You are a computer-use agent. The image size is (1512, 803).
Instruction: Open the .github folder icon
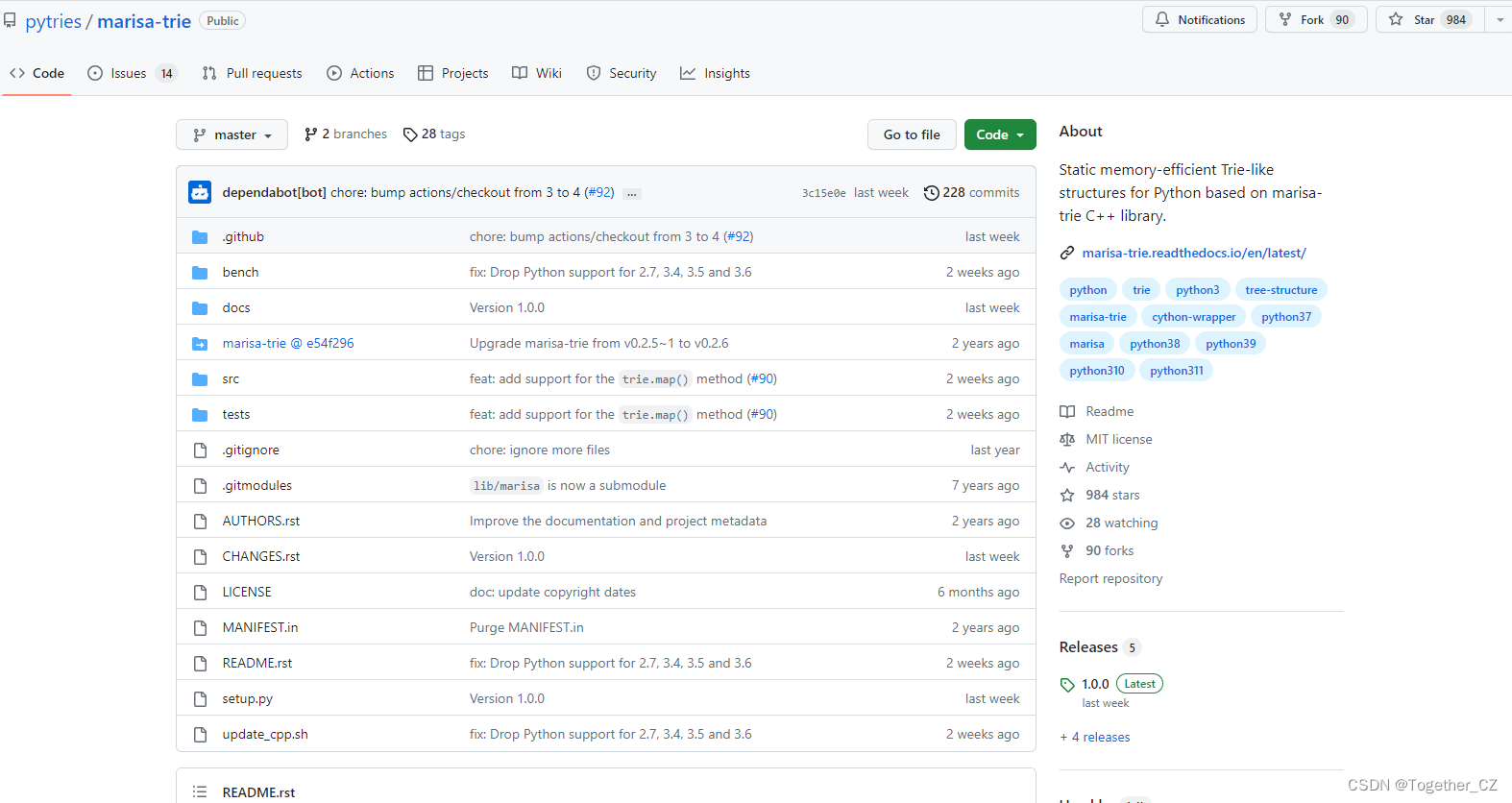(x=200, y=237)
